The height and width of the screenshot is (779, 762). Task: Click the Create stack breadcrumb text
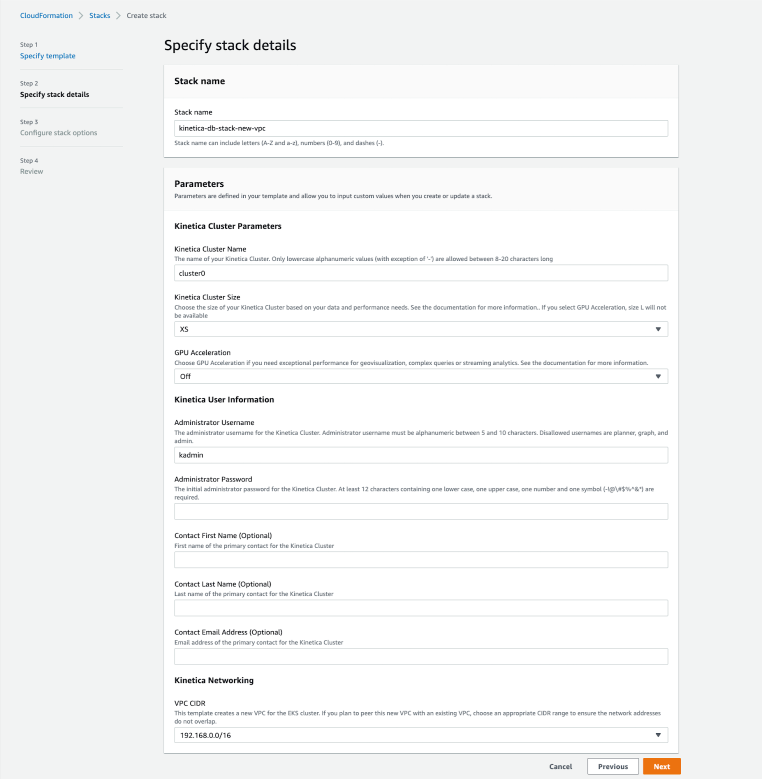(x=146, y=15)
